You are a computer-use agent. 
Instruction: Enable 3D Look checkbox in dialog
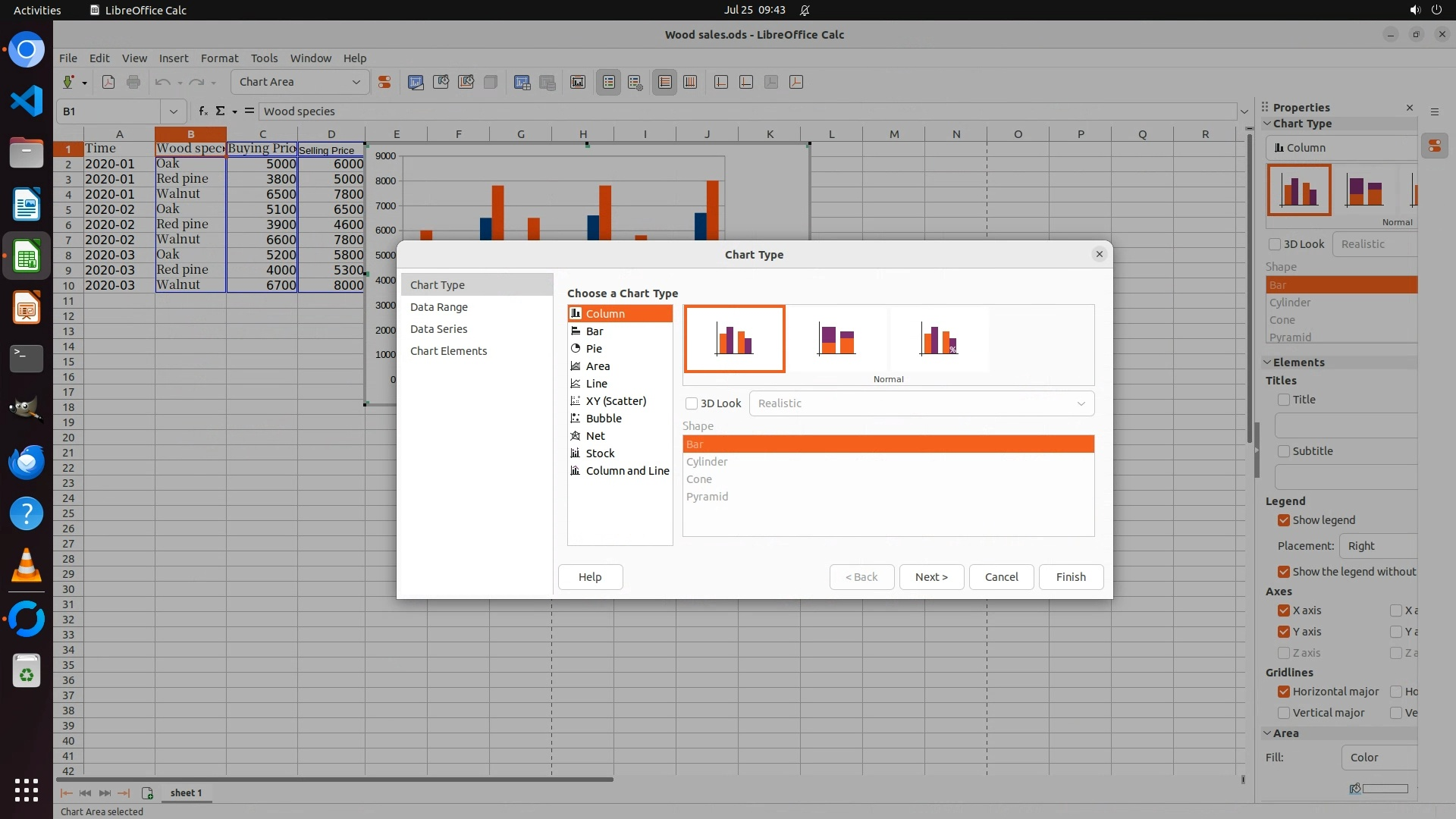[x=692, y=403]
